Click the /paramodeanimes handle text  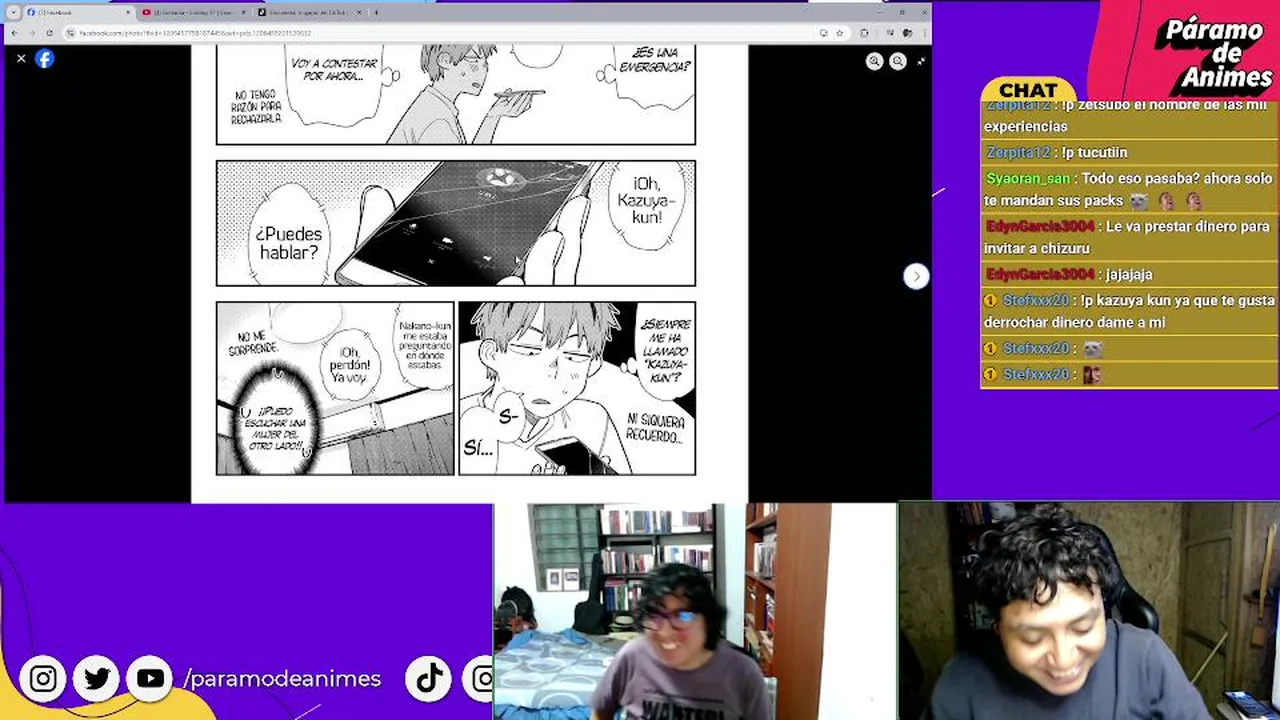[x=282, y=679]
